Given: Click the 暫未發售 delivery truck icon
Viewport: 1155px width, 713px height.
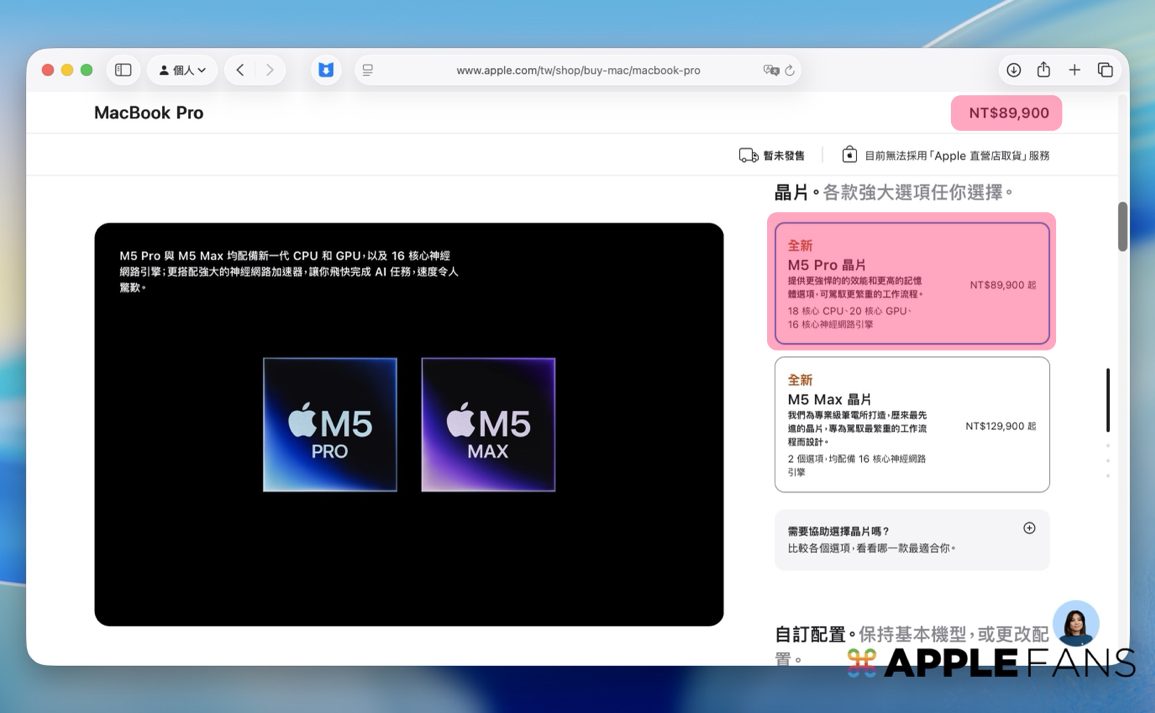Looking at the screenshot, I should pyautogui.click(x=748, y=155).
